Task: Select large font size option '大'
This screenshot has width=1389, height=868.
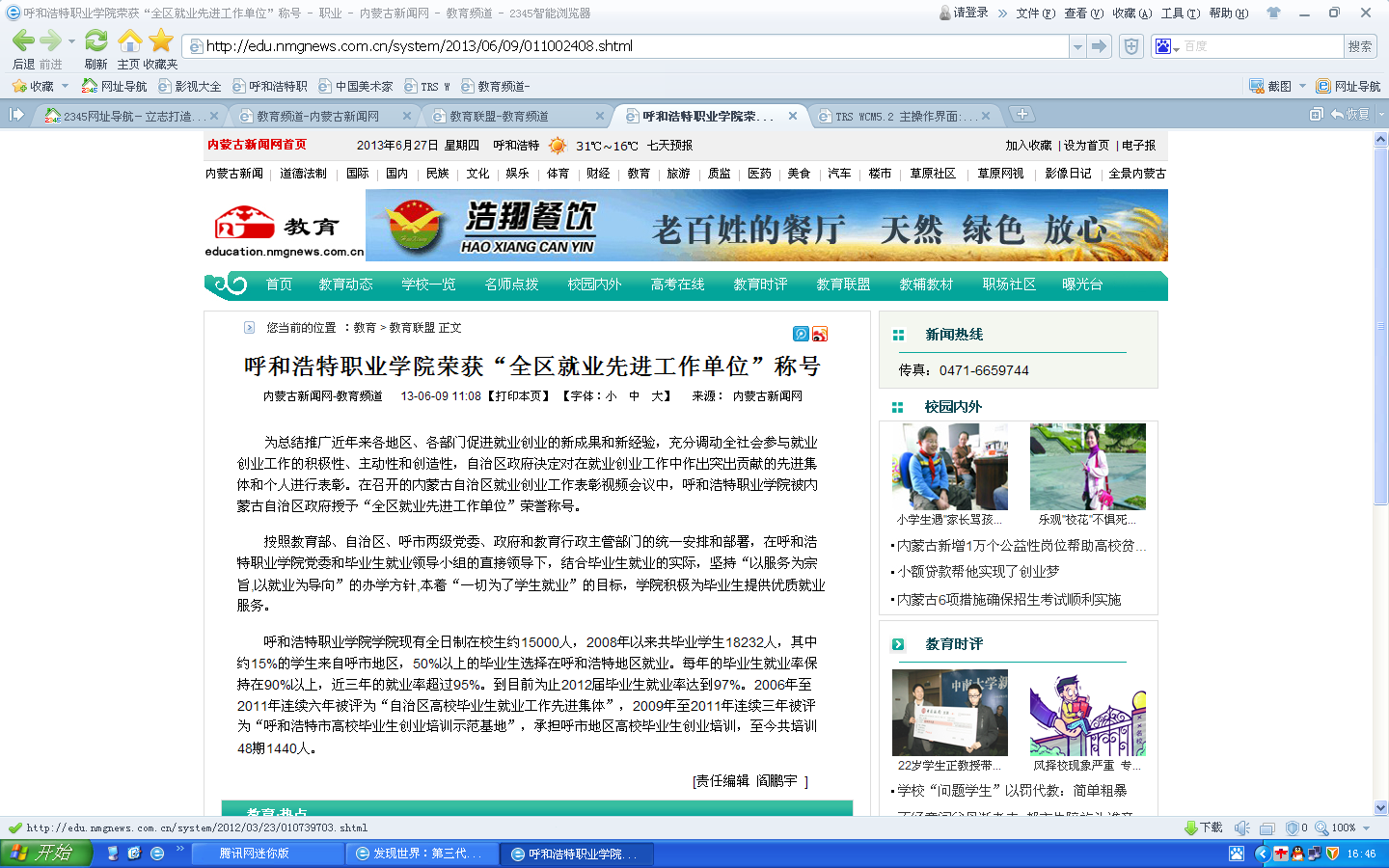Action: click(x=657, y=396)
